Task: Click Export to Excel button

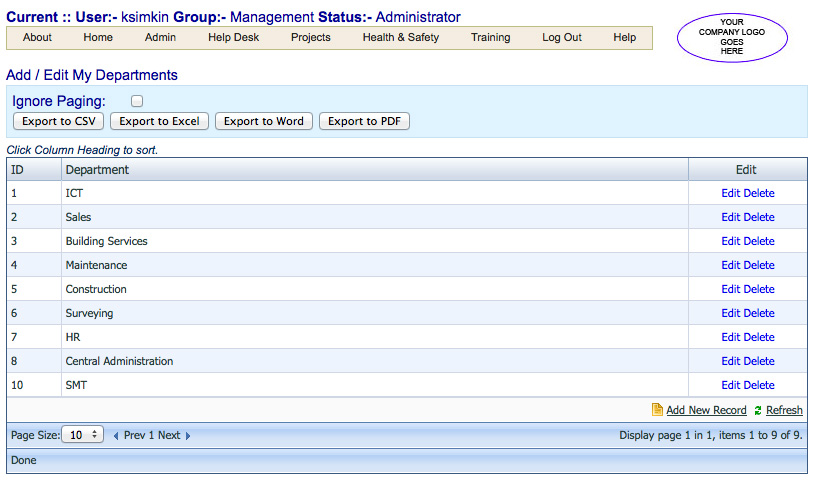Action: coord(159,121)
